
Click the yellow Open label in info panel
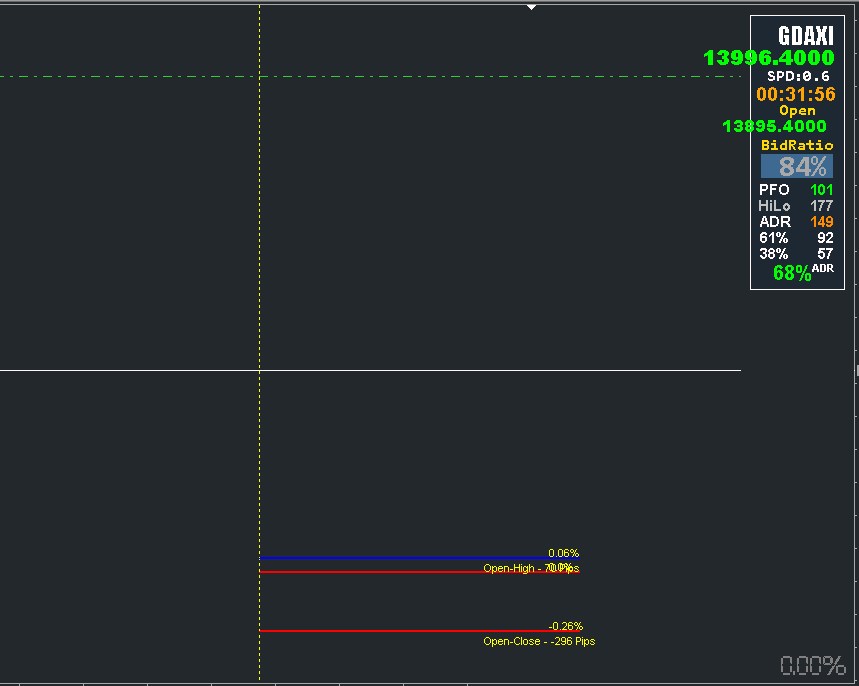click(x=797, y=111)
